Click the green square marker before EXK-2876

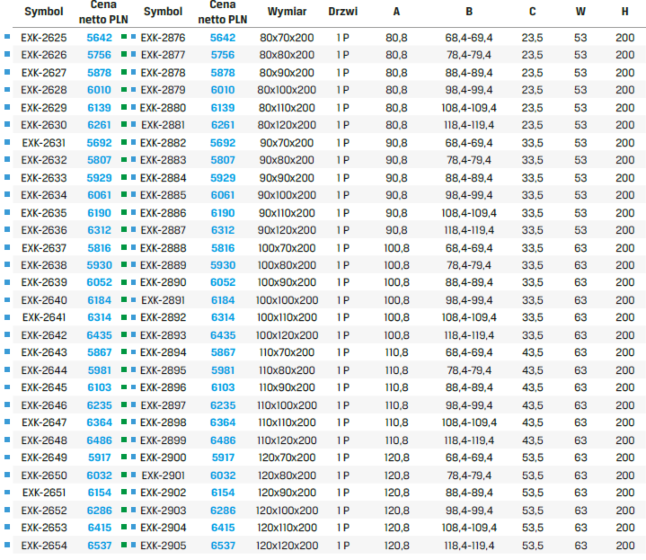[124, 37]
